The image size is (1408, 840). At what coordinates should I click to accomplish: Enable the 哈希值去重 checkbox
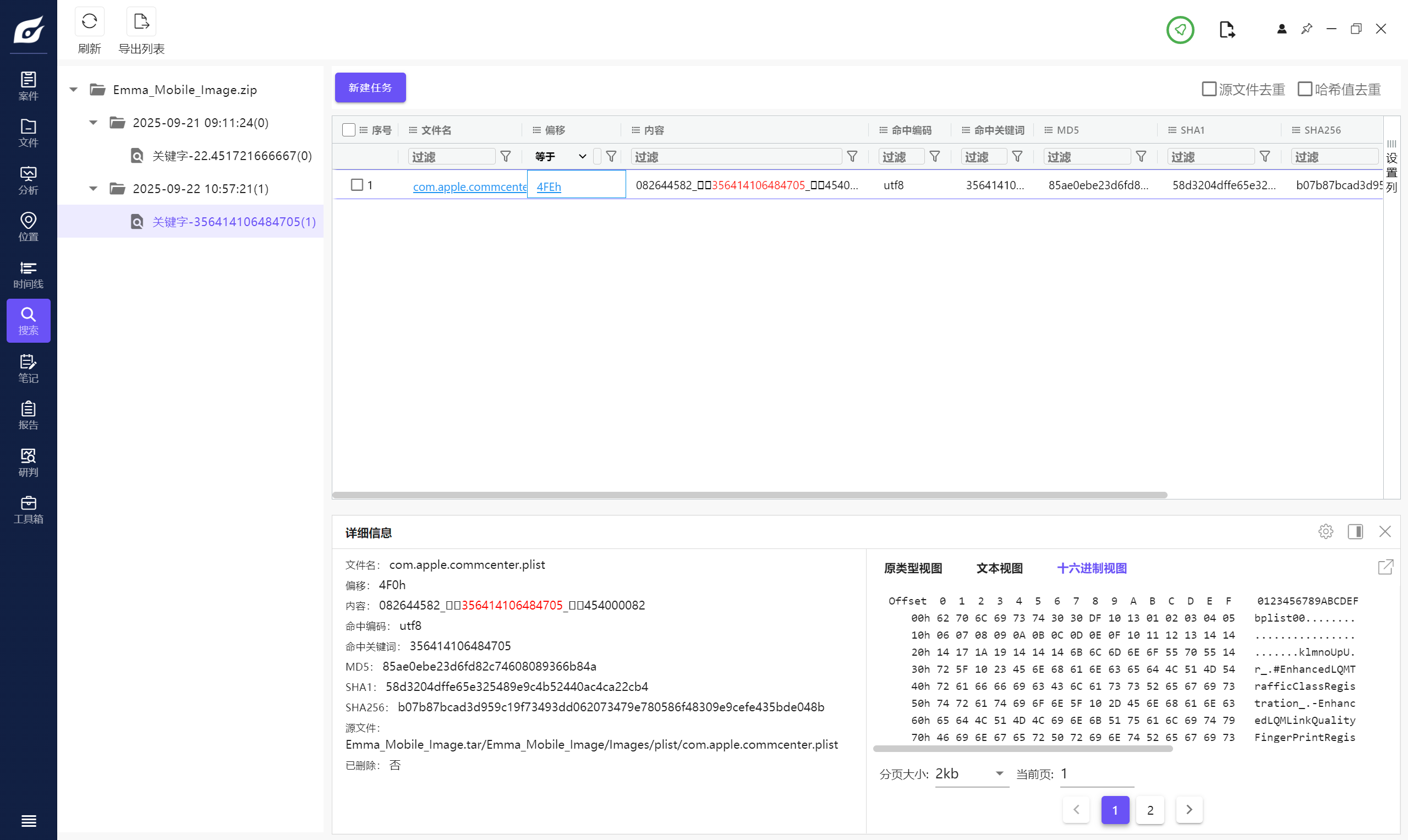[1305, 89]
